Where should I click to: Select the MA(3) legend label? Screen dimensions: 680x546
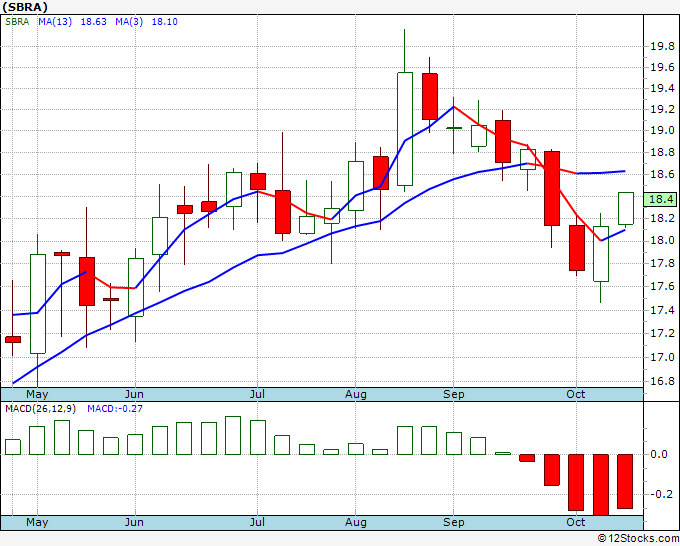pos(129,22)
